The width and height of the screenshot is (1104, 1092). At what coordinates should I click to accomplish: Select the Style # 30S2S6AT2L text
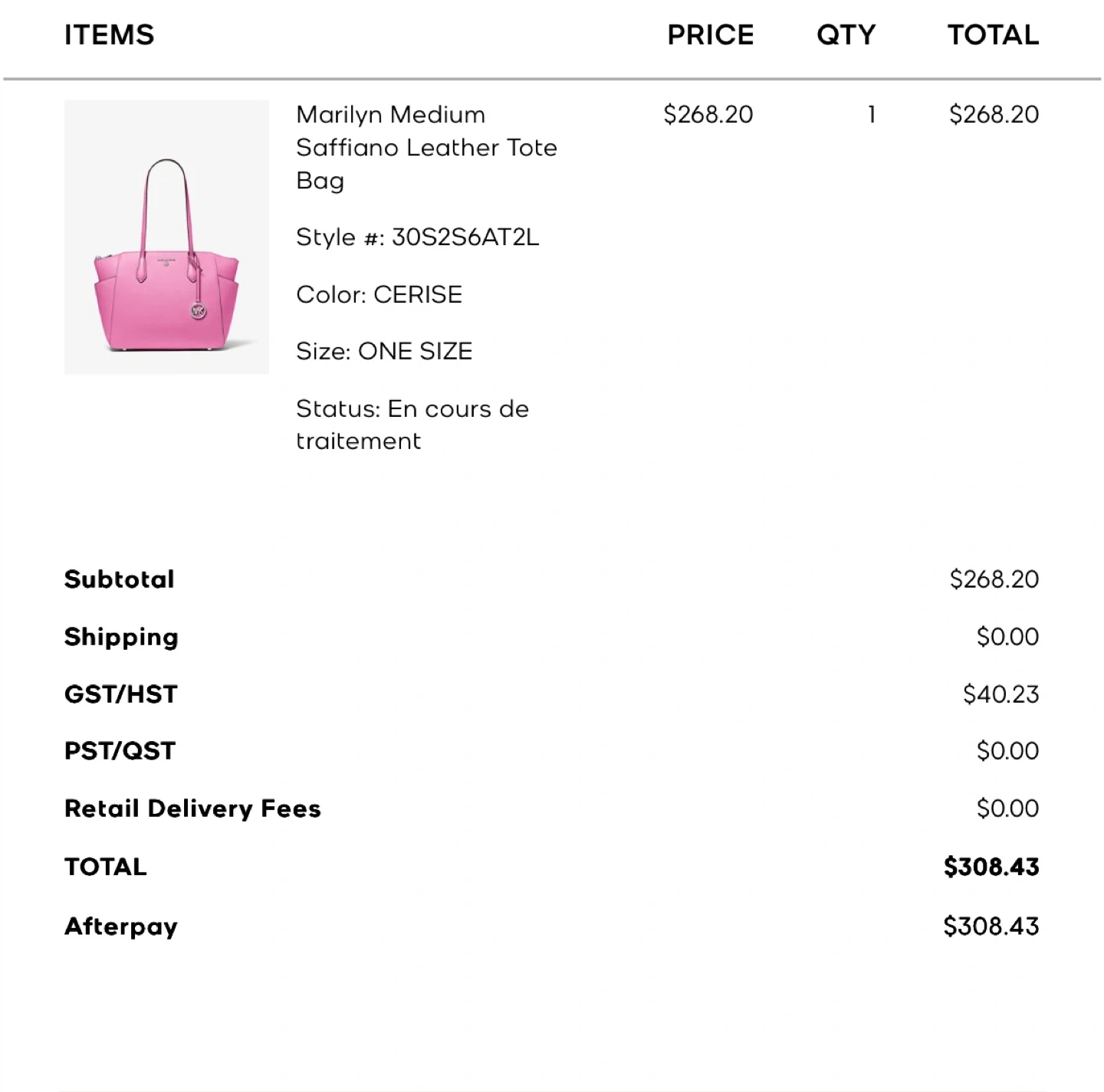[x=417, y=238]
